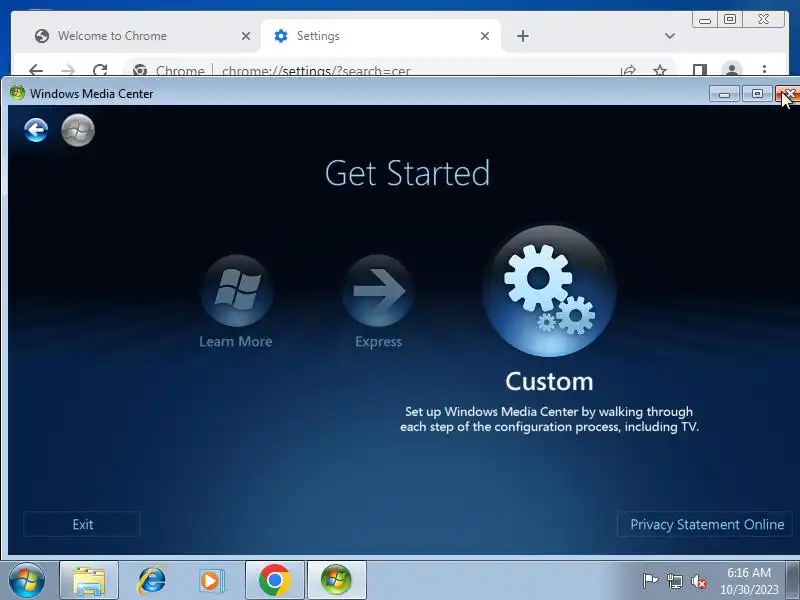Image resolution: width=800 pixels, height=600 pixels.
Task: Select the Learn More Windows logo option
Action: 237,290
